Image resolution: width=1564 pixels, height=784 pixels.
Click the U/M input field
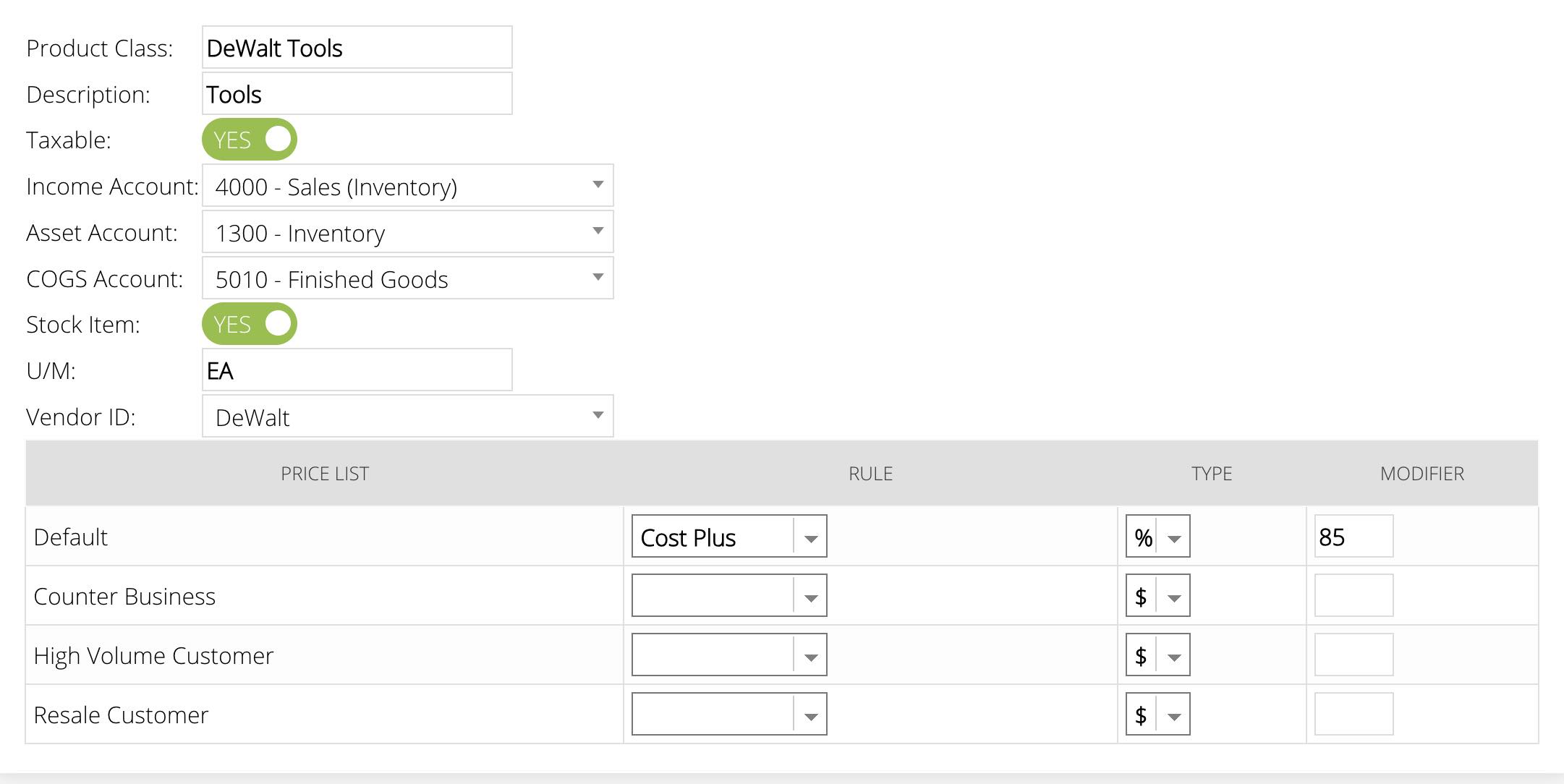click(357, 370)
